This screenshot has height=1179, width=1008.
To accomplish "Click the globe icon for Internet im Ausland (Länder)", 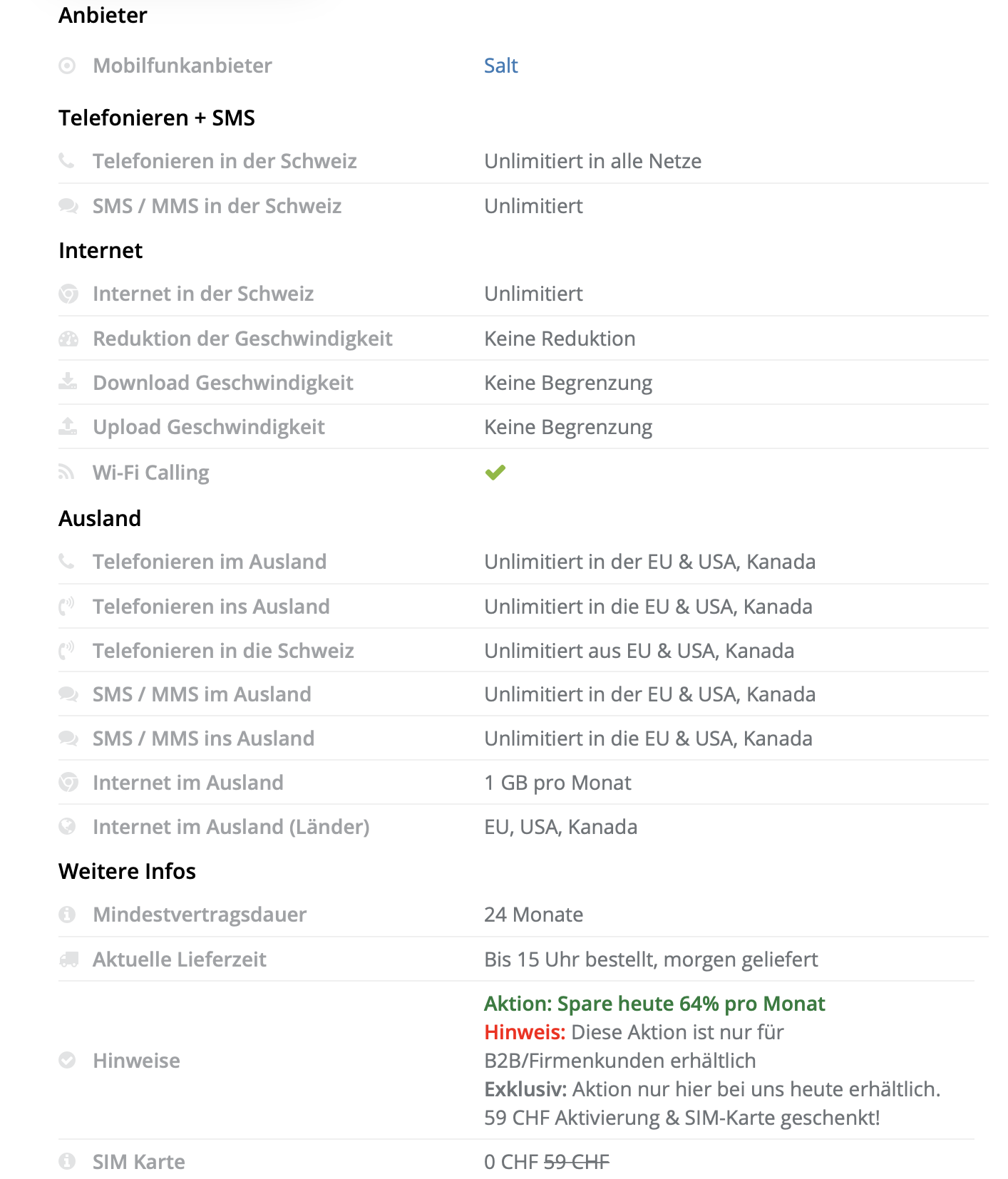I will click(67, 826).
